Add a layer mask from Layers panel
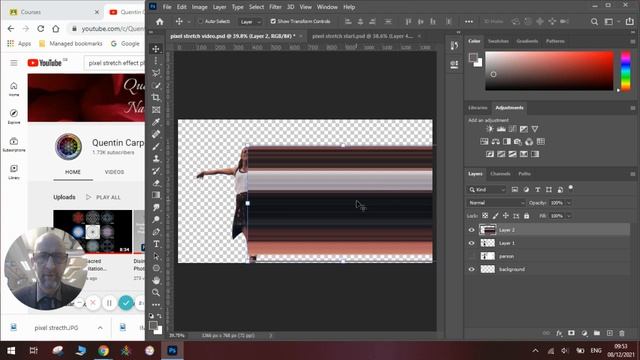 coord(571,333)
